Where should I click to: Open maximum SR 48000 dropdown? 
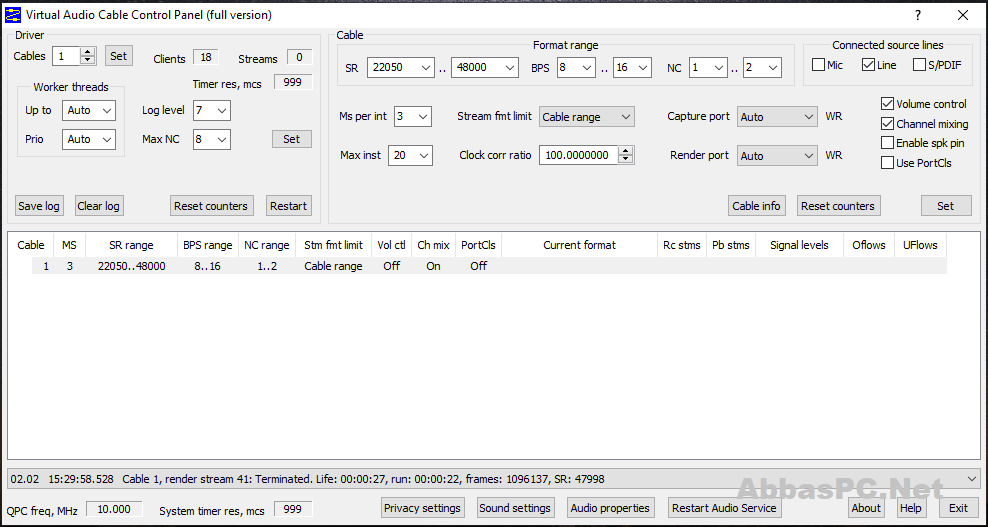(485, 67)
